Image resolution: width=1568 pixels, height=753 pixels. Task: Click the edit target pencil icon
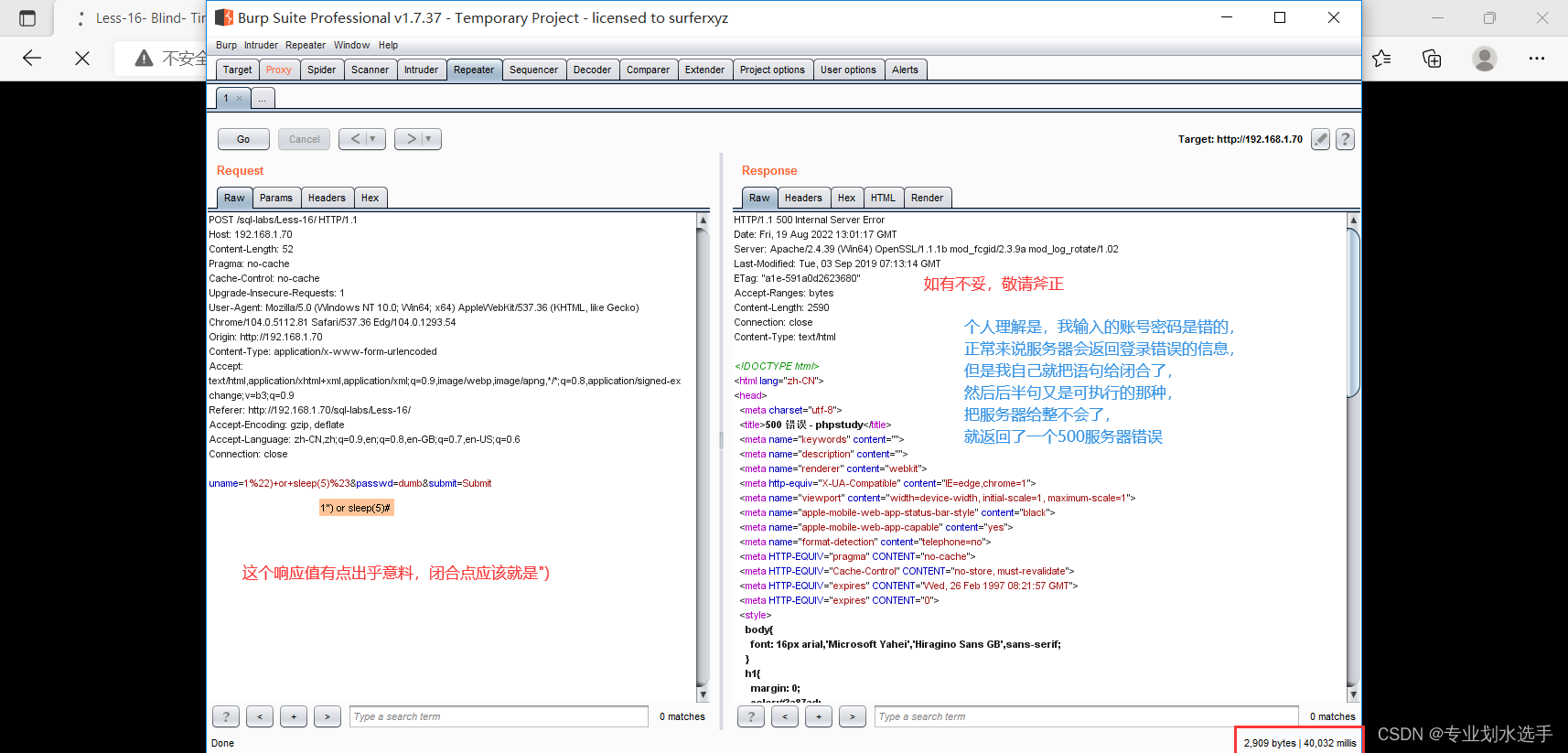pyautogui.click(x=1320, y=139)
